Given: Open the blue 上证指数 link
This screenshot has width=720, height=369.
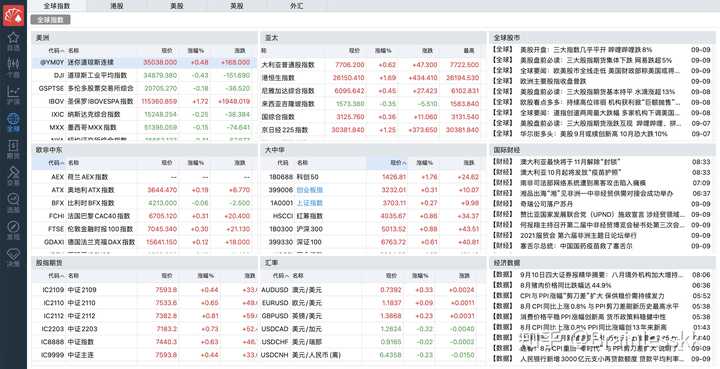Looking at the screenshot, I should pos(310,203).
